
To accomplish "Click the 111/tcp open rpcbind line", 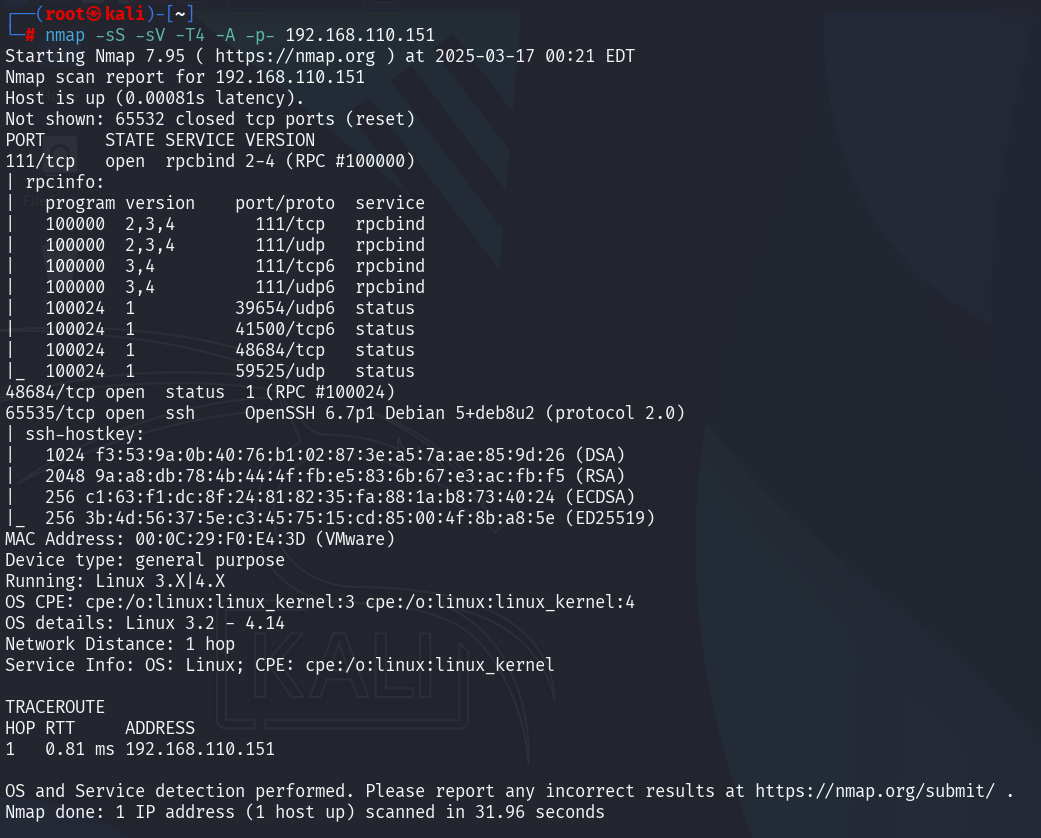I will (210, 161).
